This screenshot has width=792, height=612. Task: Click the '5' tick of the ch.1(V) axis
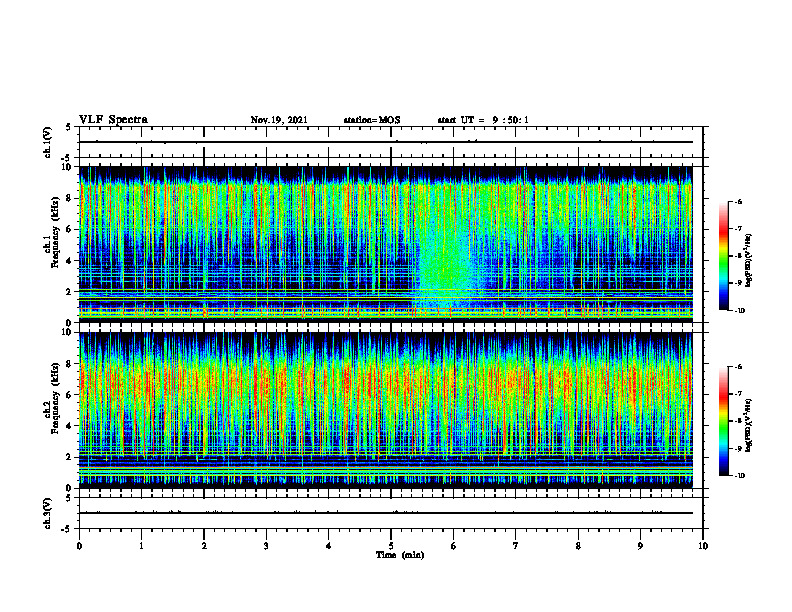click(68, 127)
